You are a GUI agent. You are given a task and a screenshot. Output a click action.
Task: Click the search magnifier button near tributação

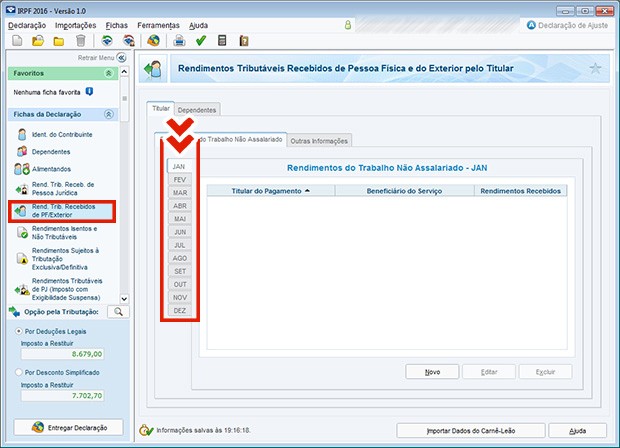pyautogui.click(x=118, y=312)
